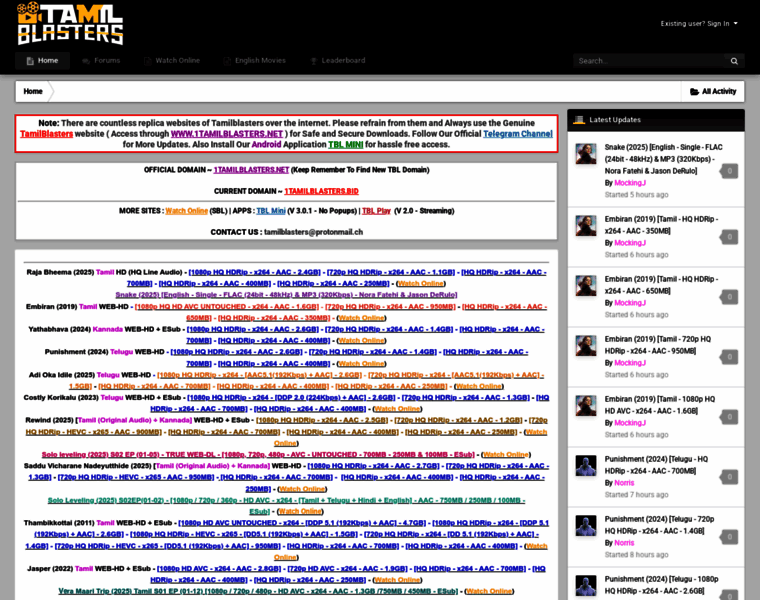Screen dimensions: 760x600
Task: Open Costly Korikalu 720p 1.3GB link
Action: 465,398
